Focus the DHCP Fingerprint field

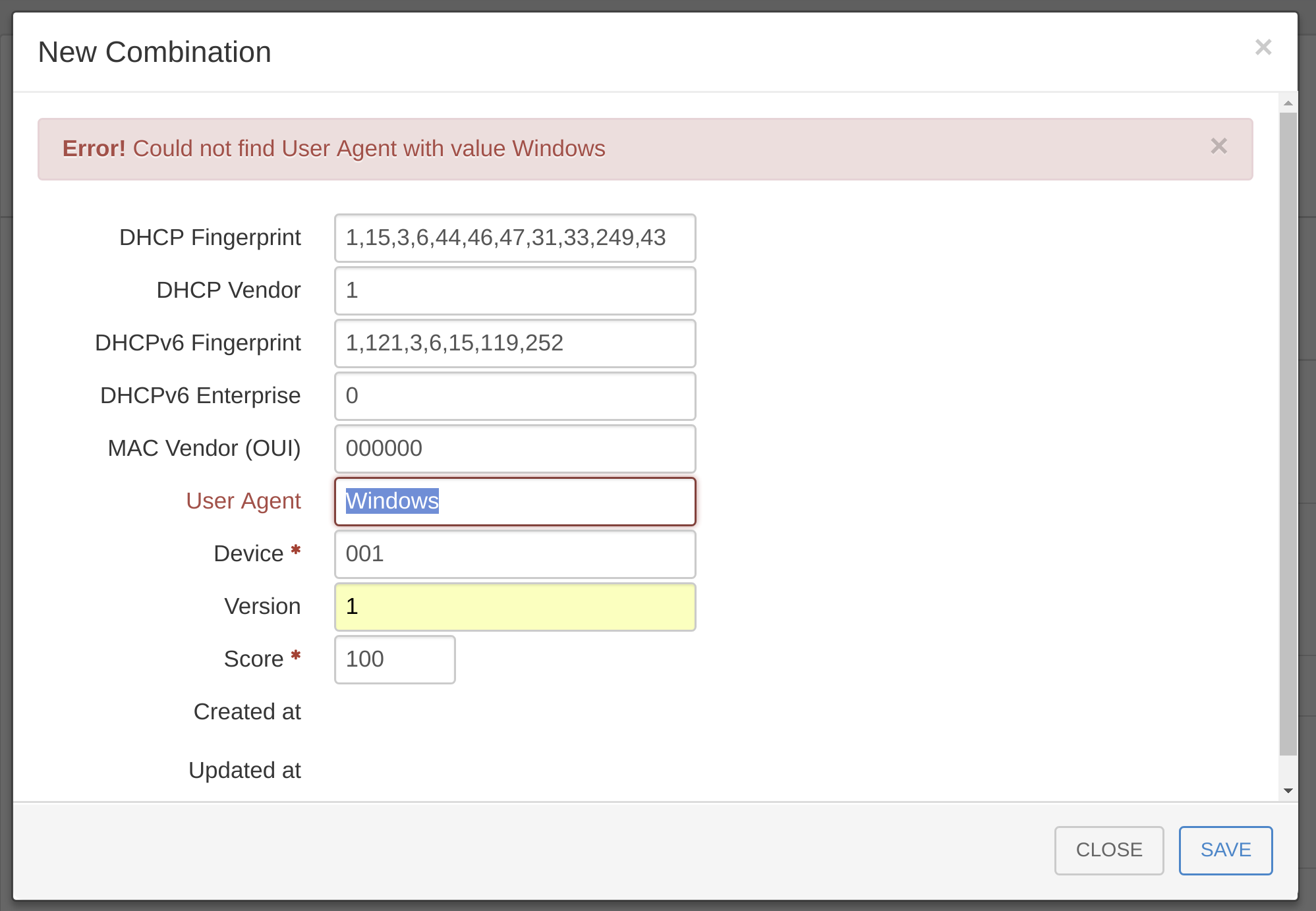pyautogui.click(x=515, y=238)
